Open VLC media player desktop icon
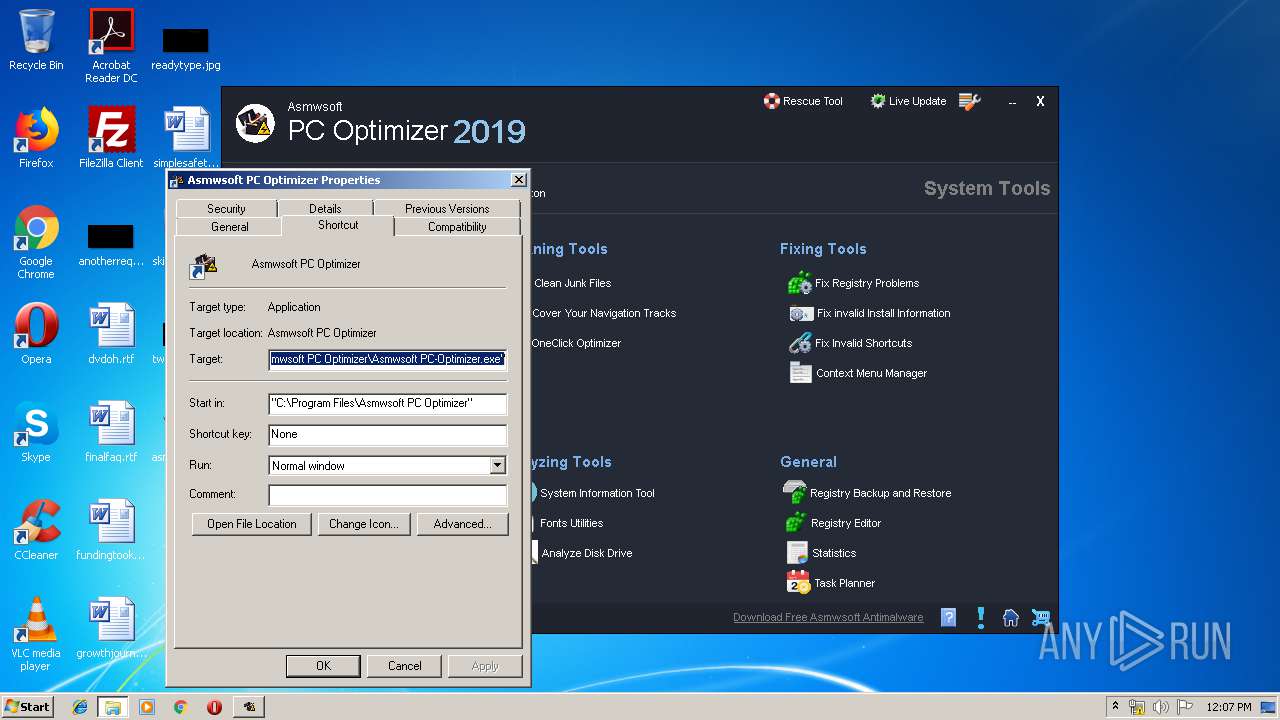1280x720 pixels. [36, 634]
